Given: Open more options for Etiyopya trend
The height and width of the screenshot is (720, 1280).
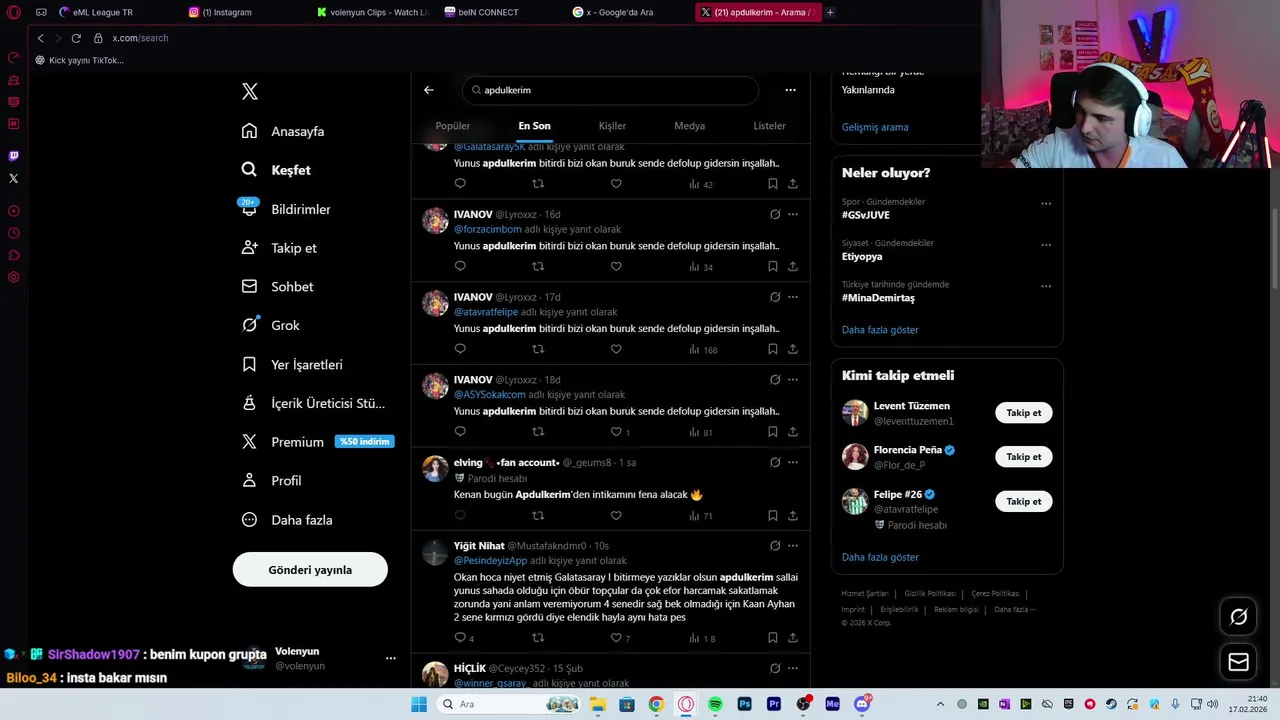Looking at the screenshot, I should coord(1046,245).
